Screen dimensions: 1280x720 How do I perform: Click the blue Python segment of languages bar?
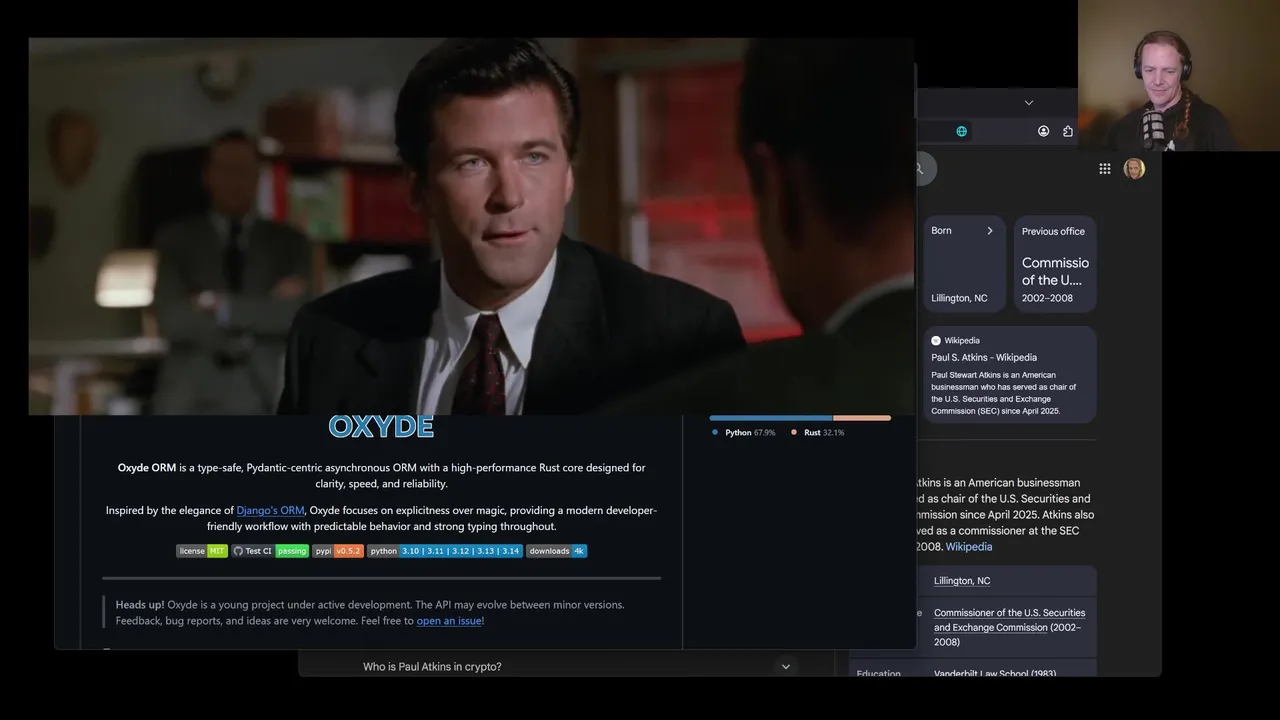771,418
